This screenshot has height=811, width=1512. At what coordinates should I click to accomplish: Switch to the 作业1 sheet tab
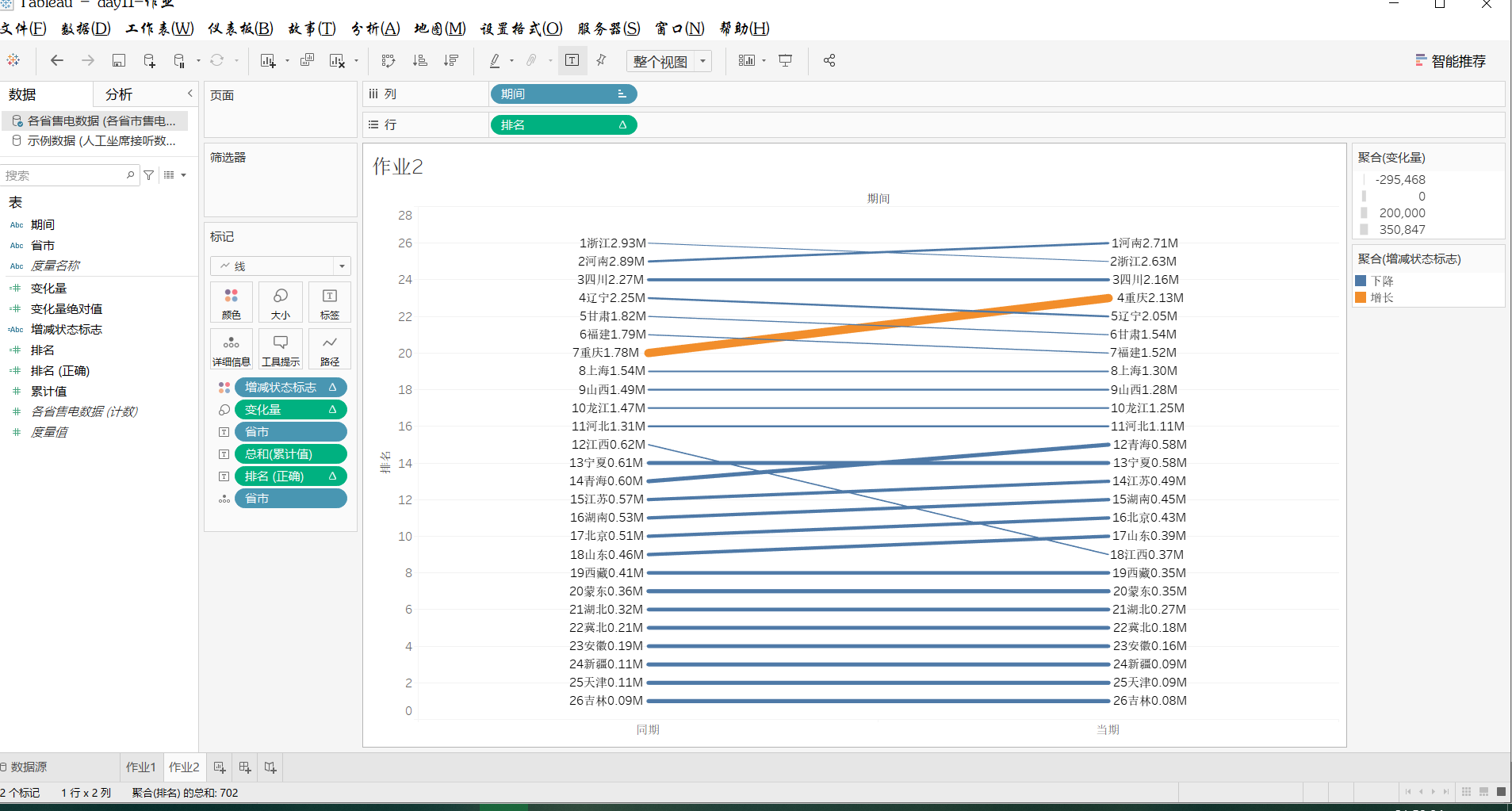tap(141, 767)
